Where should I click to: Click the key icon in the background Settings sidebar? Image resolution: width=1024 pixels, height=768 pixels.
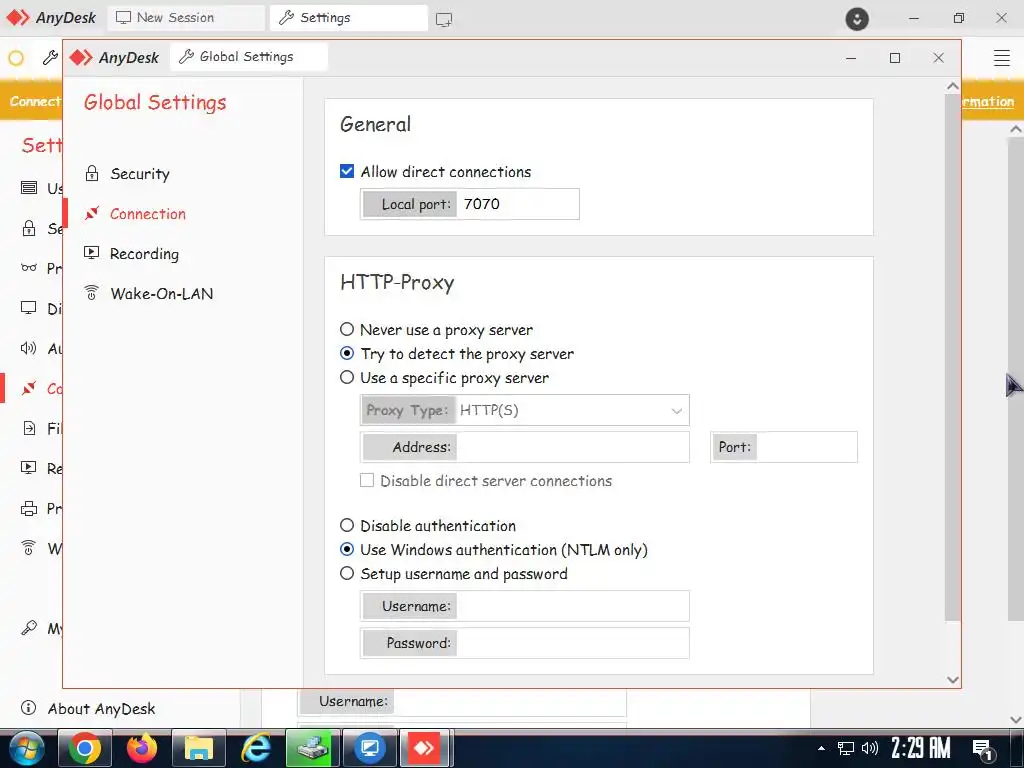[29, 628]
